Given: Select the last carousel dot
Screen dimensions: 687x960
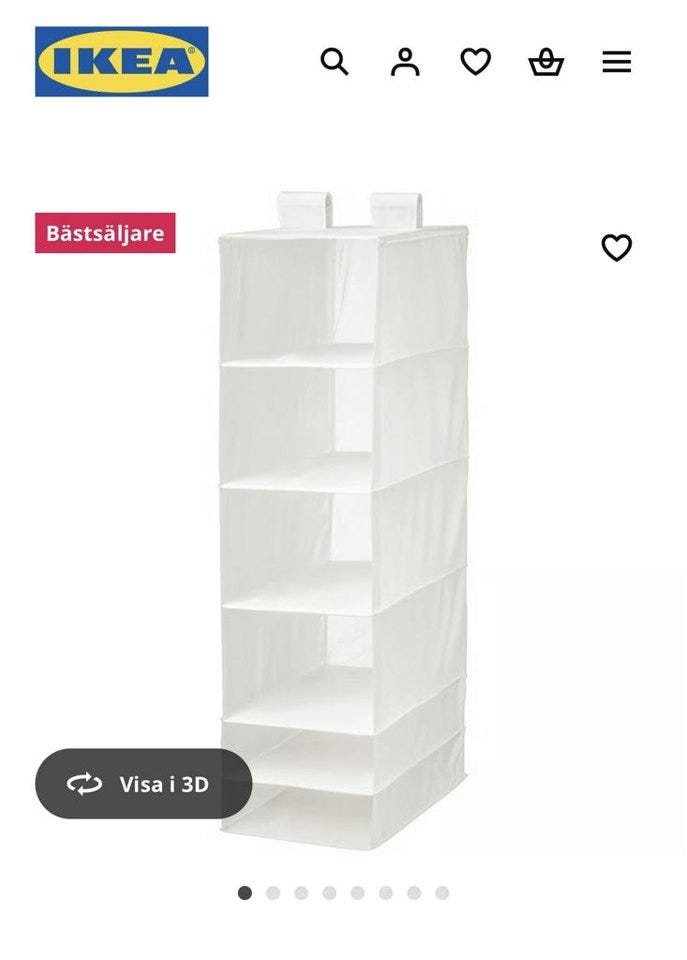Looking at the screenshot, I should pos(442,893).
